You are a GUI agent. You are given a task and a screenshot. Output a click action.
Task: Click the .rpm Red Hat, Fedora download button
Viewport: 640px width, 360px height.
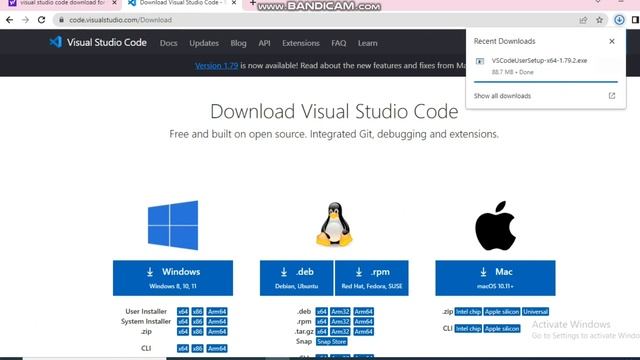tap(371, 278)
